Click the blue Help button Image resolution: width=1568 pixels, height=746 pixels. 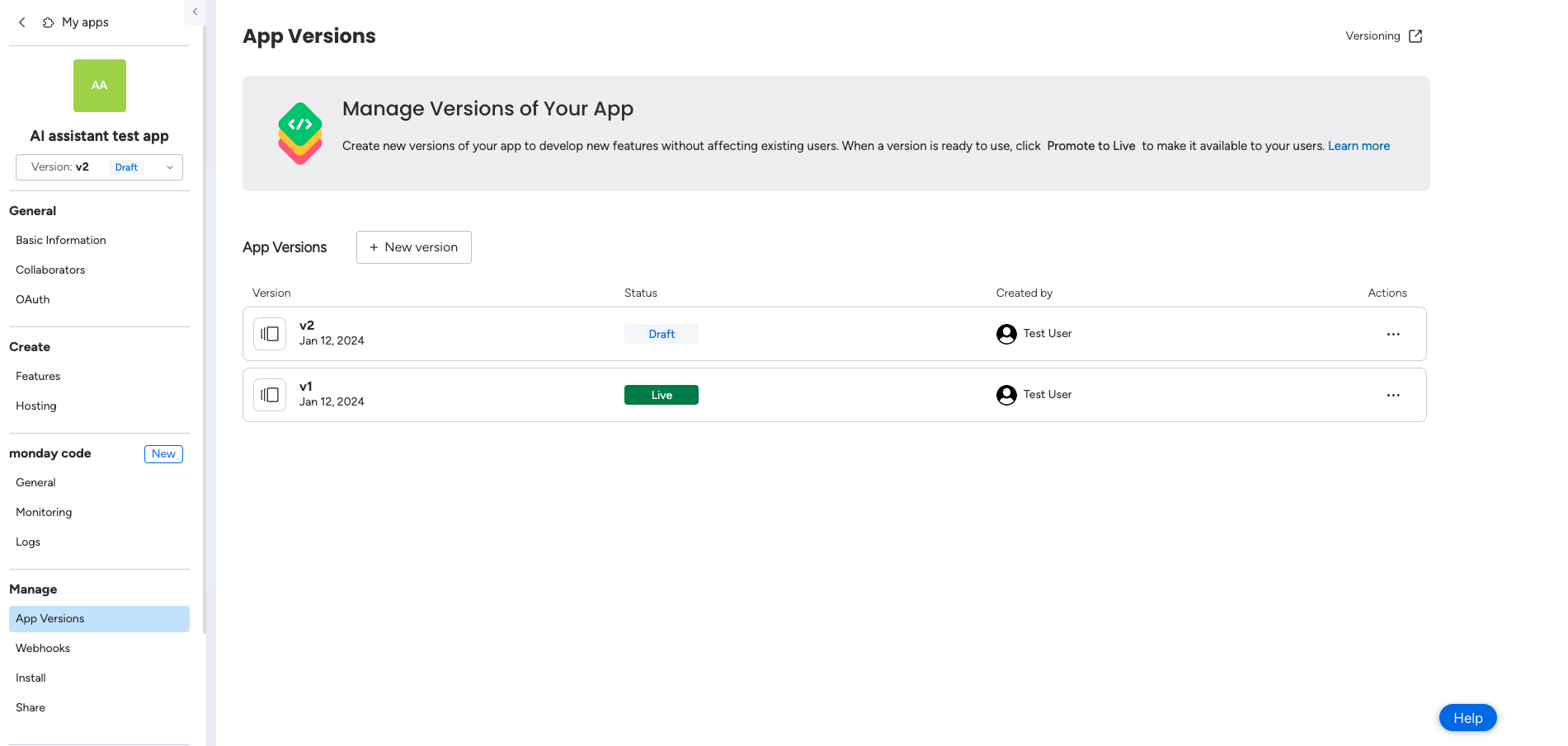[1467, 717]
